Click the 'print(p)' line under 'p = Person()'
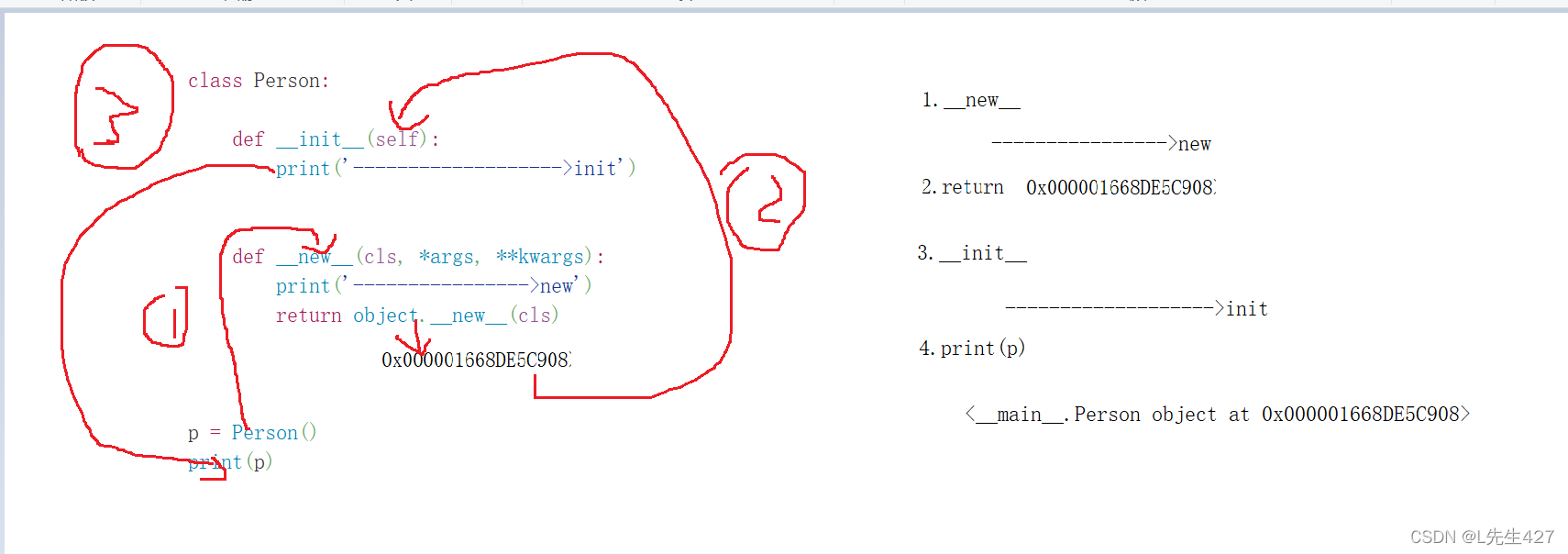1568x554 pixels. pos(230,462)
